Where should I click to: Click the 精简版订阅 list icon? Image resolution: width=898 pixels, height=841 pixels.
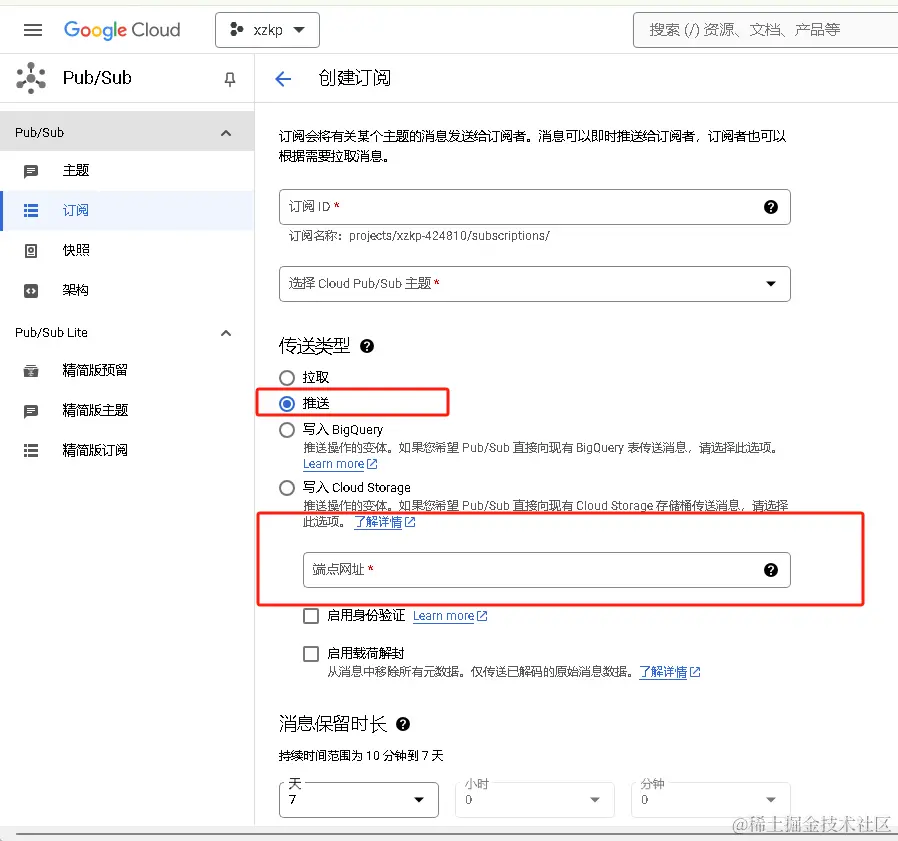click(x=31, y=451)
